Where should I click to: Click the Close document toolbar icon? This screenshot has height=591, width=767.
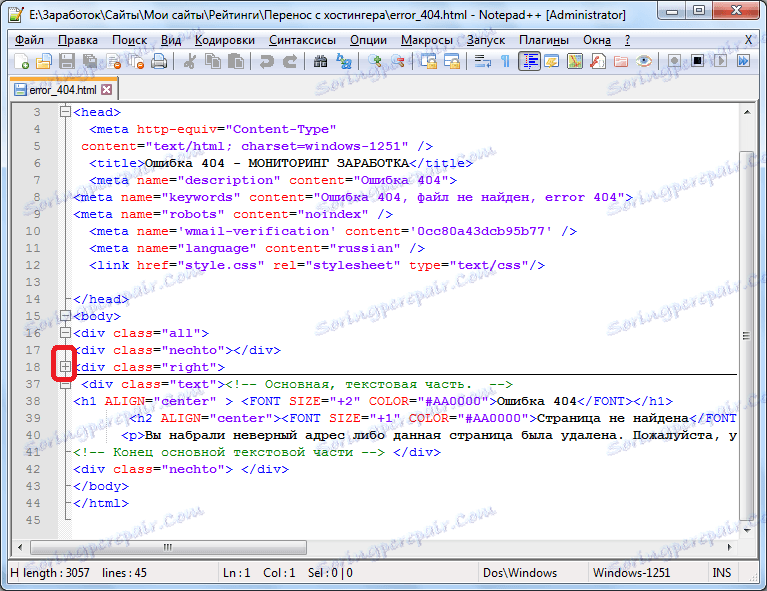(x=113, y=62)
